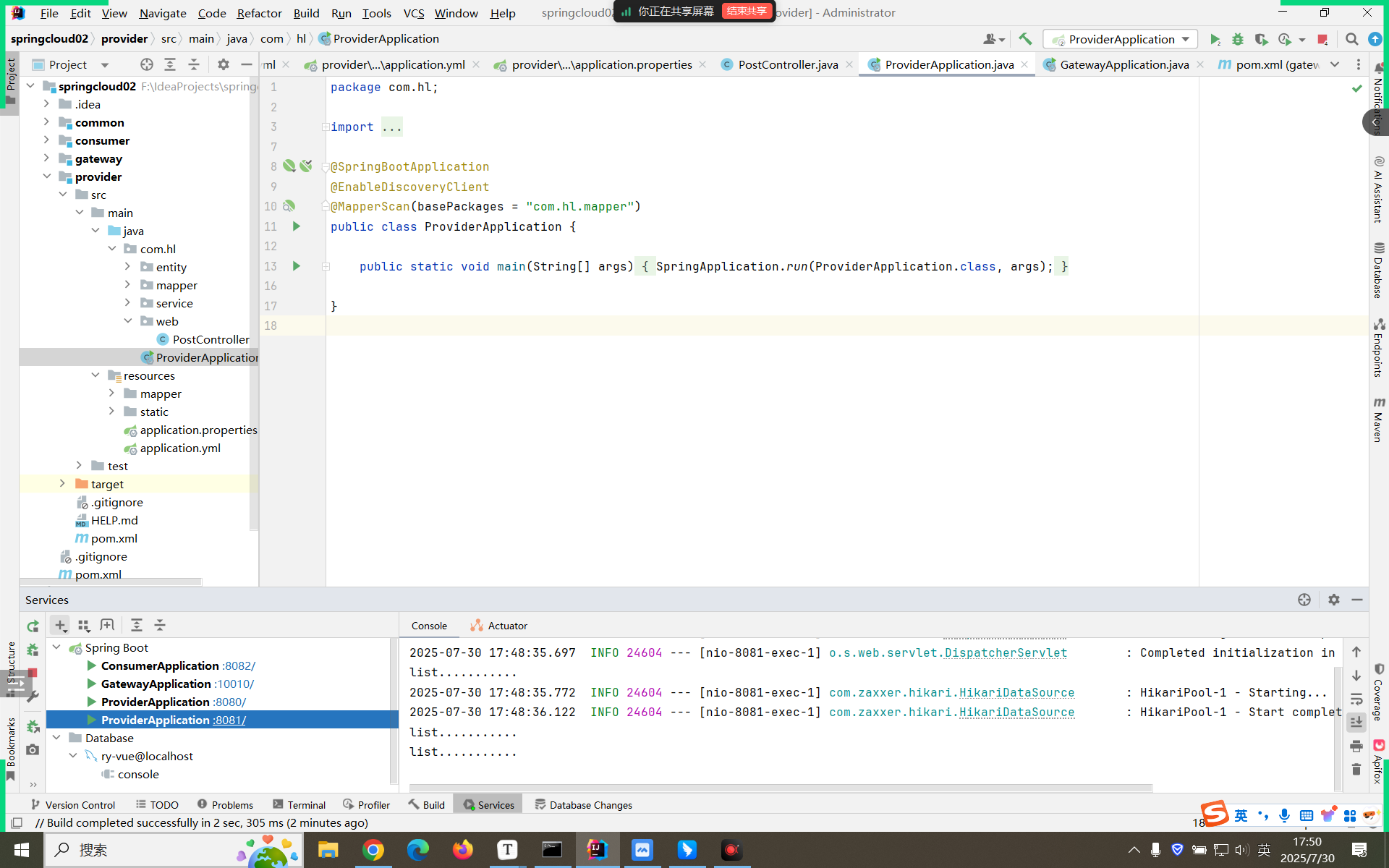The height and width of the screenshot is (868, 1389).
Task: Click Version Control button in bottom bar
Action: [x=72, y=804]
